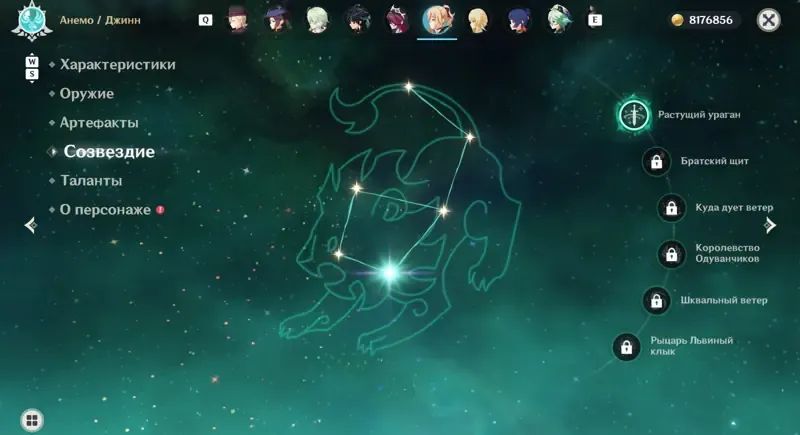This screenshot has height=435, width=800.
Task: Open the four-square grid menu icon
Action: tap(32, 420)
